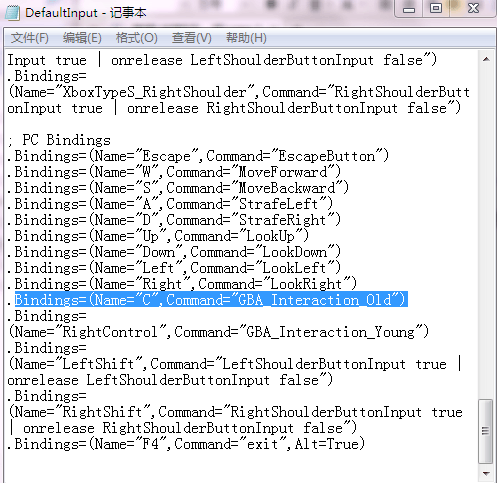Click the vertical scrollbar thumb
This screenshot has height=483, width=497.
[486, 431]
